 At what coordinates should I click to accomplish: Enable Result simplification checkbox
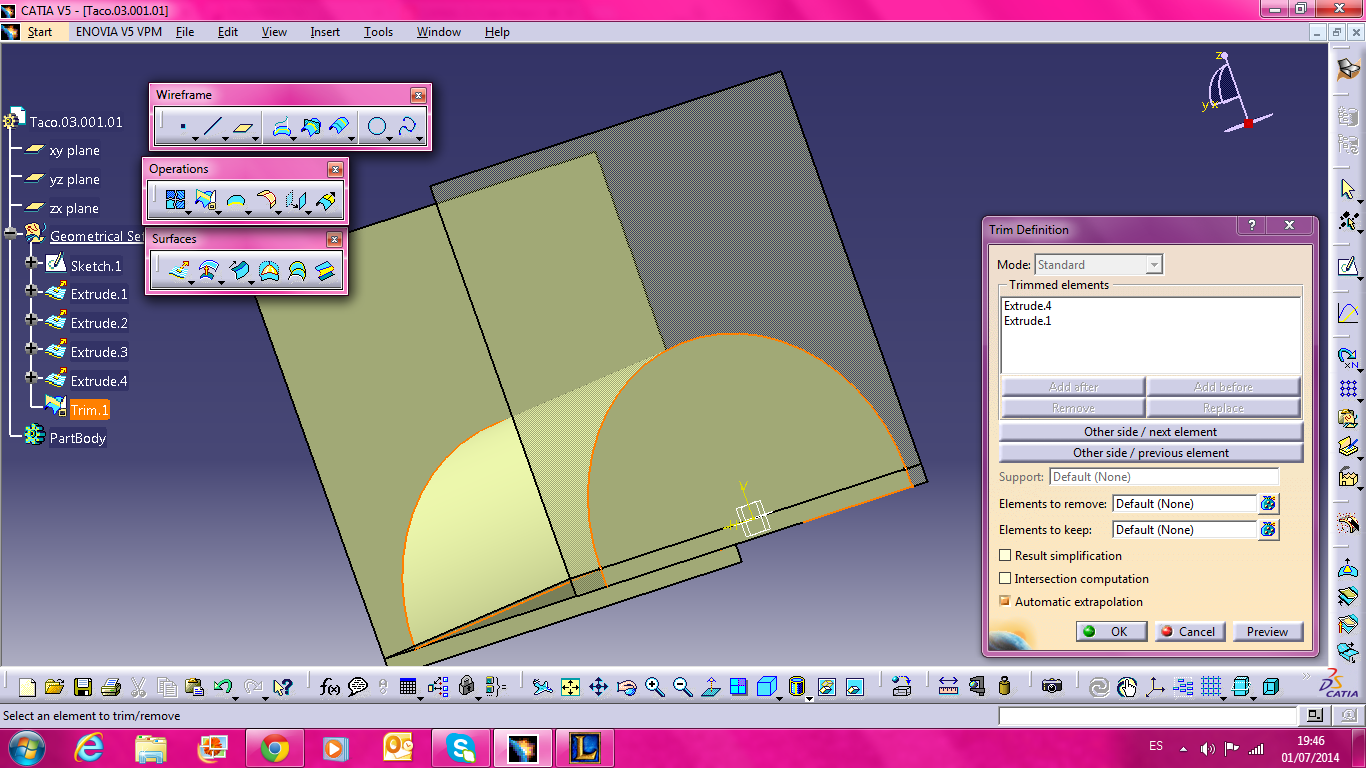pos(1006,555)
